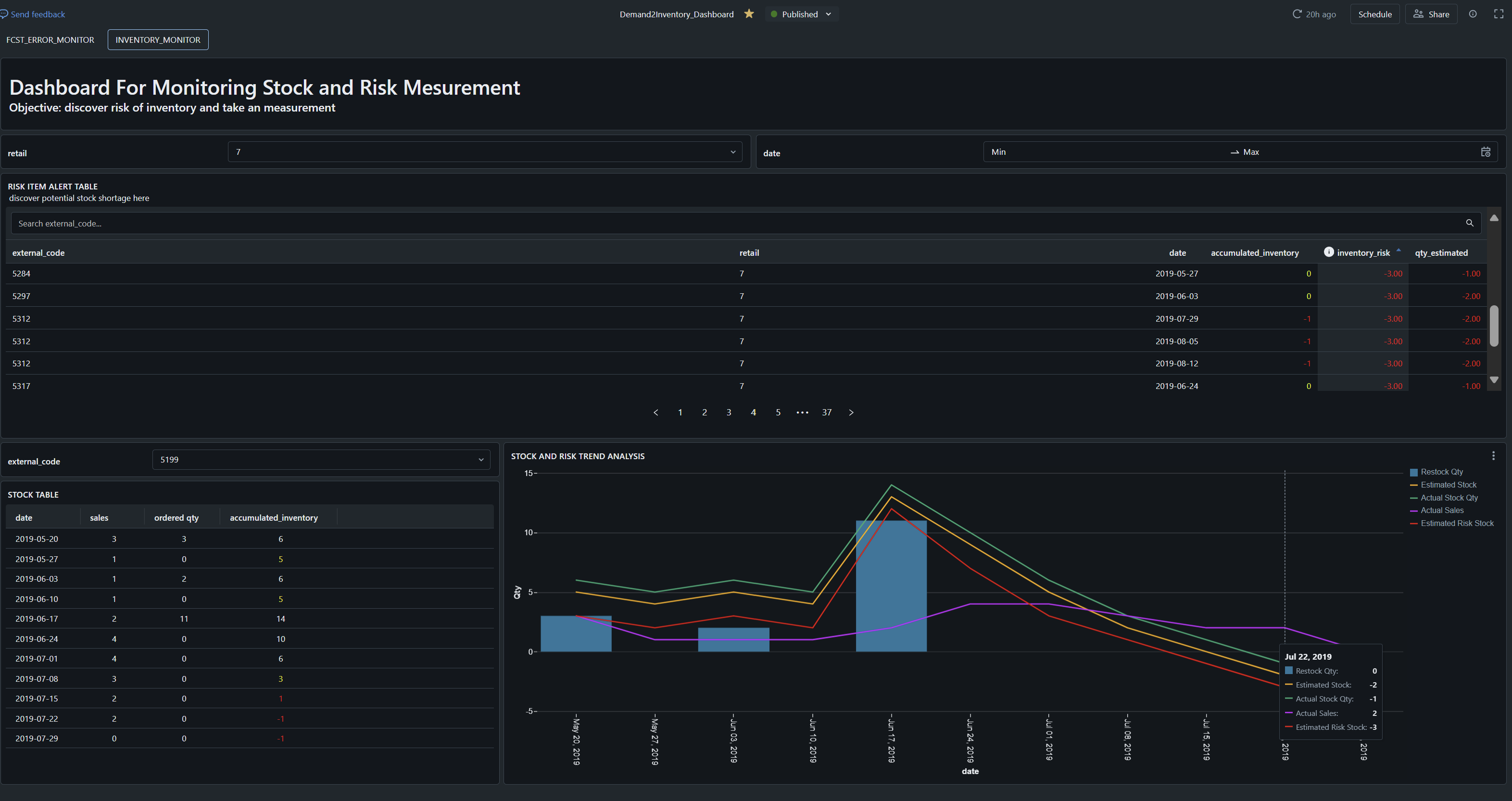Click the inventory_risk info icon
1512x801 pixels.
tap(1328, 252)
